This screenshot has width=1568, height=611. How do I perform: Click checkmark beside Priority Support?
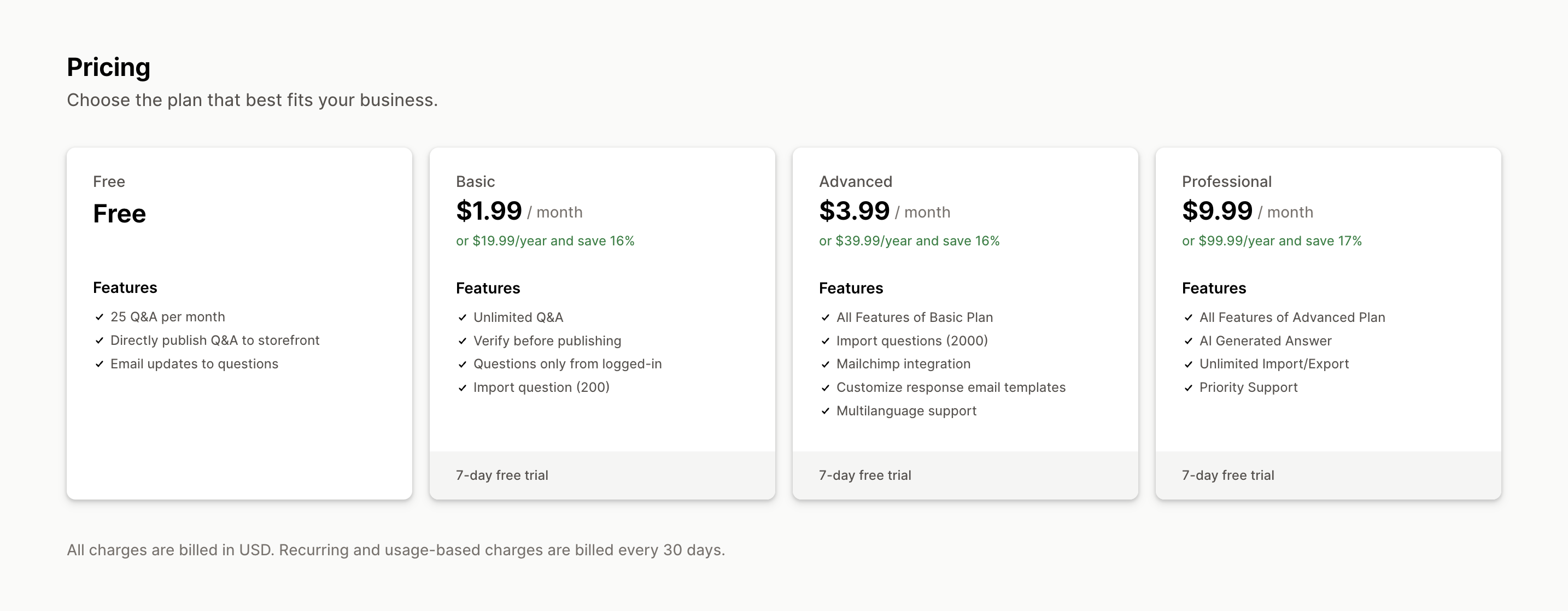[x=1188, y=387]
